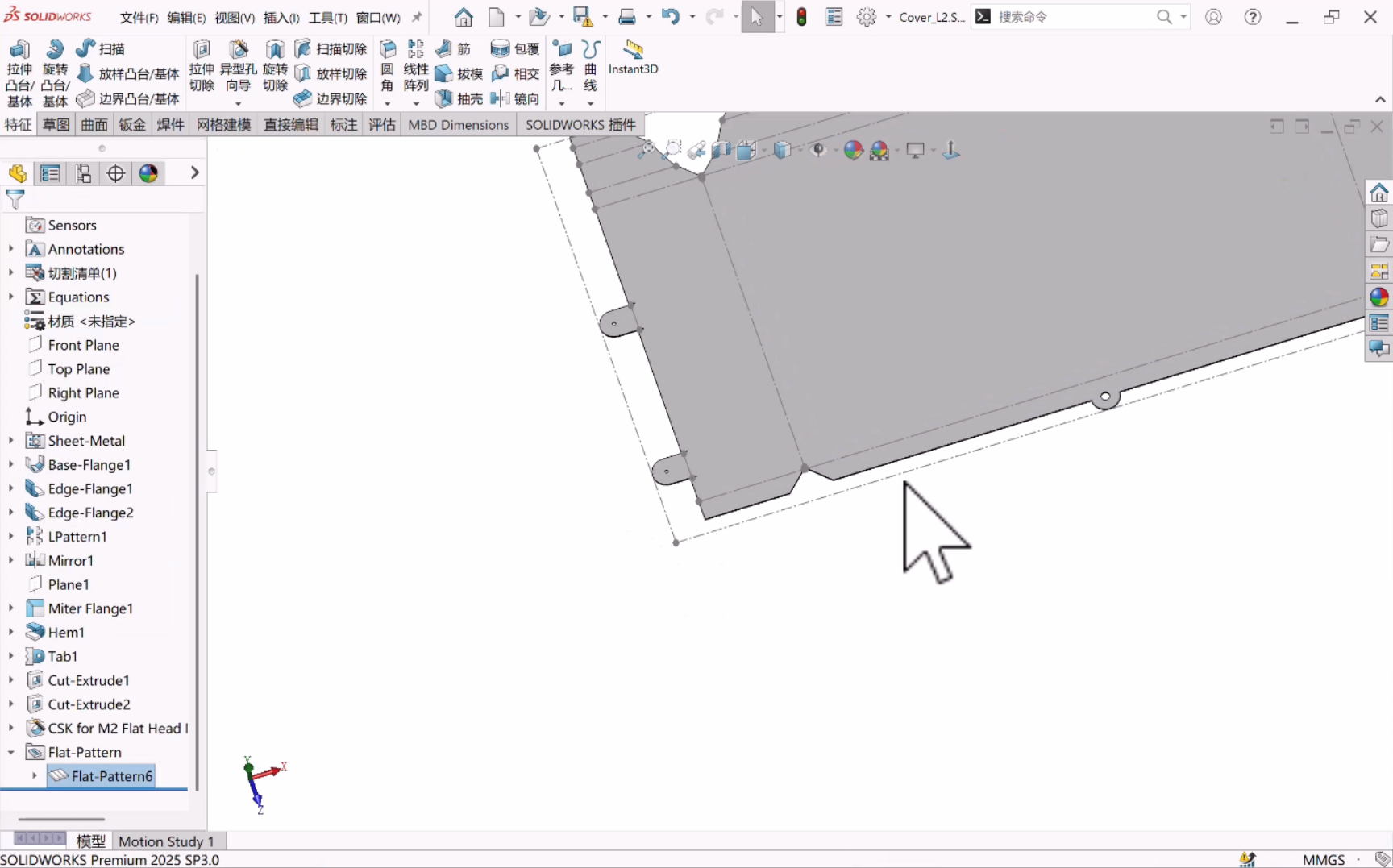Expand the Flat-Pattern6 tree node

point(35,776)
